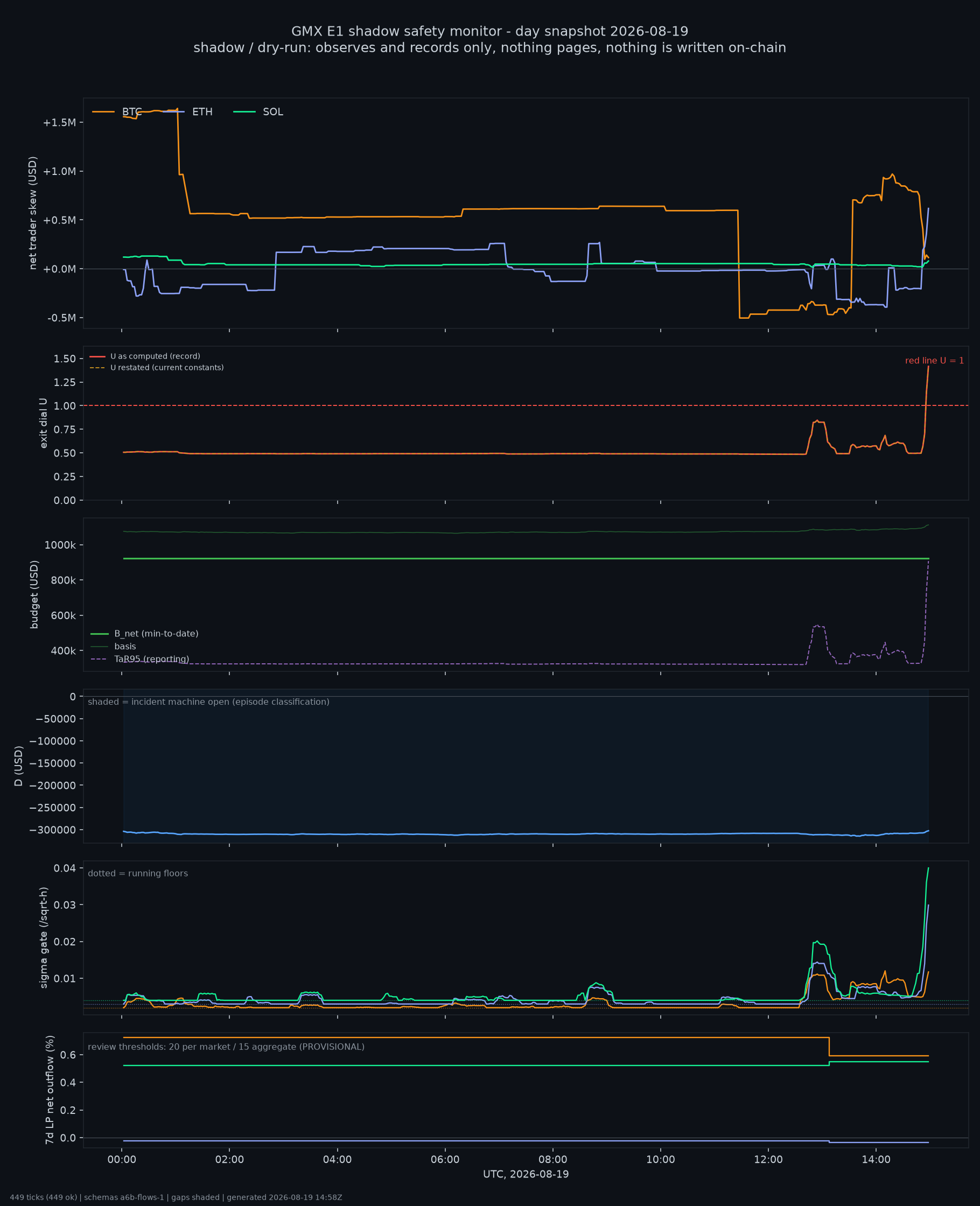The width and height of the screenshot is (980, 1206).
Task: Select the '0.2' outflow tick label
Action: point(68,1111)
